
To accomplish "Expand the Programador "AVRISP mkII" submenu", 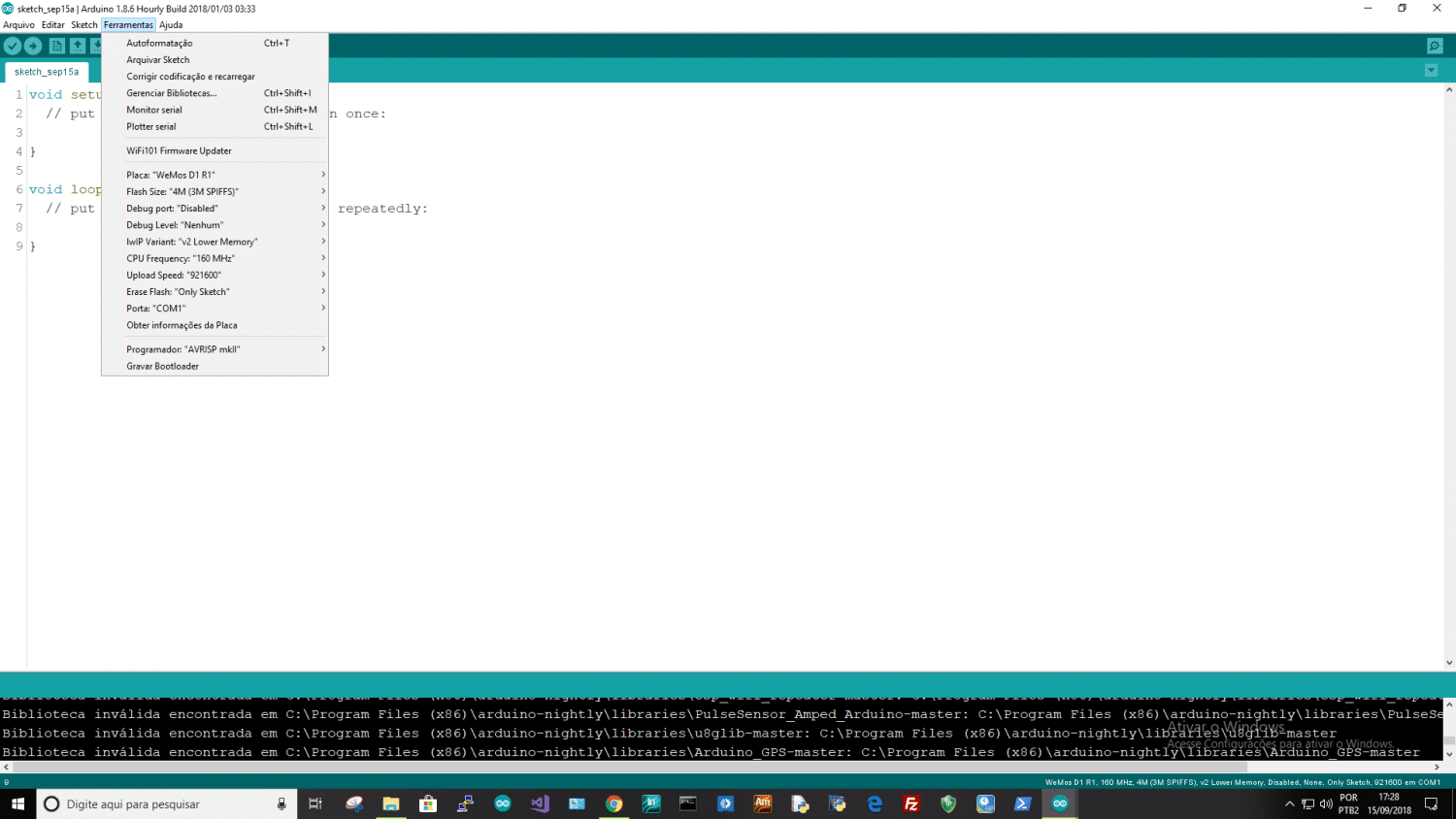I will click(x=215, y=349).
